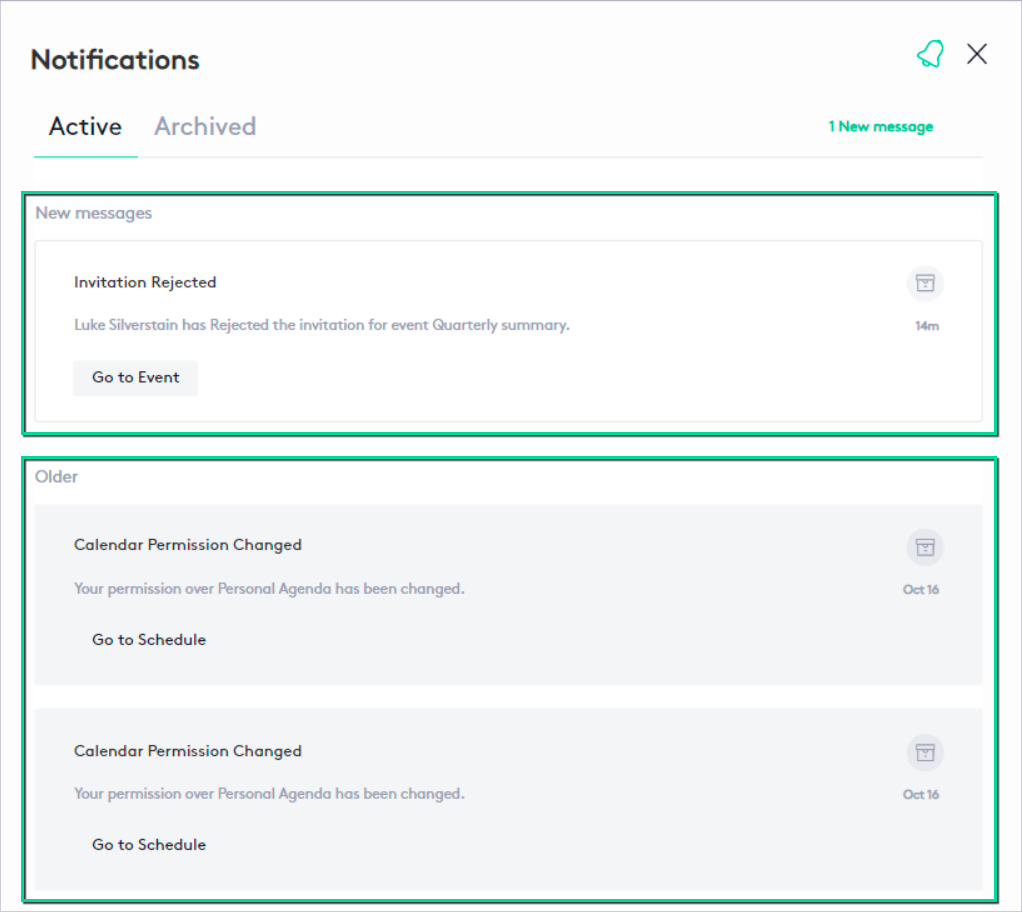
Task: Click the Luke Silverstain rejection message text
Action: coord(322,325)
